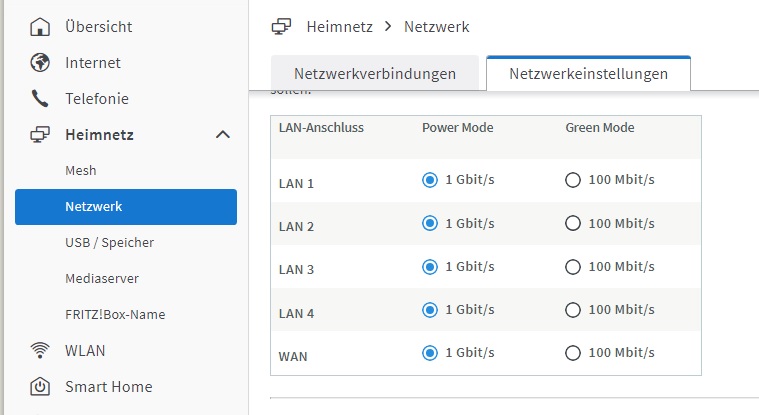Open the Mediaserver page
Viewport: 759px width, 415px height.
pos(101,279)
